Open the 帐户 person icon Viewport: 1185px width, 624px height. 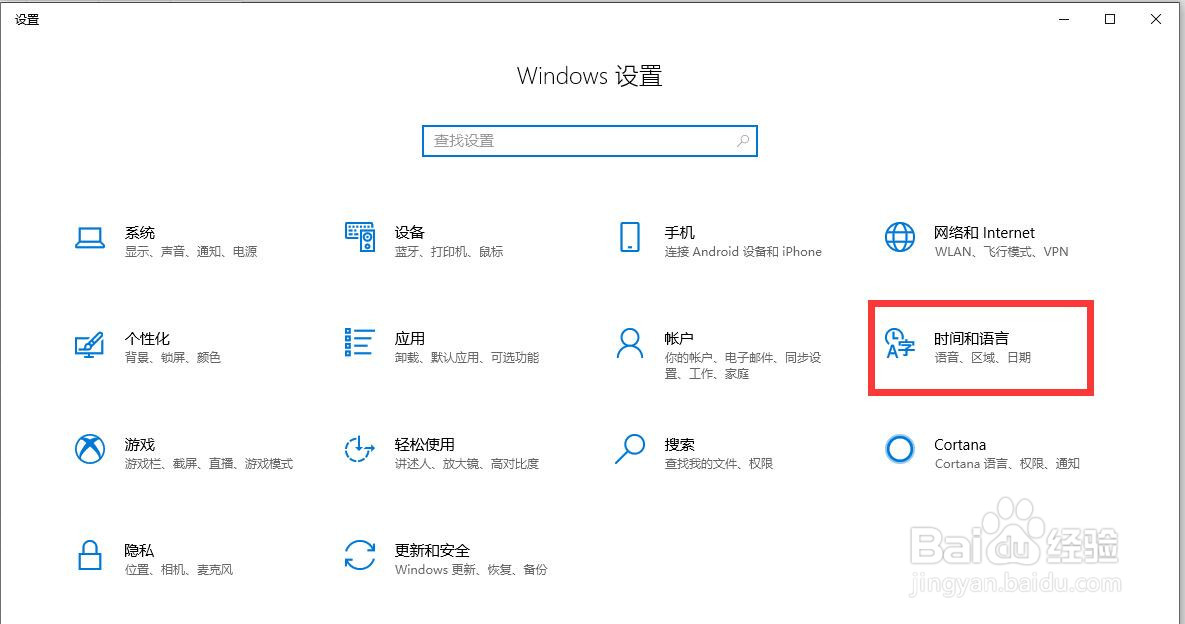pyautogui.click(x=630, y=342)
